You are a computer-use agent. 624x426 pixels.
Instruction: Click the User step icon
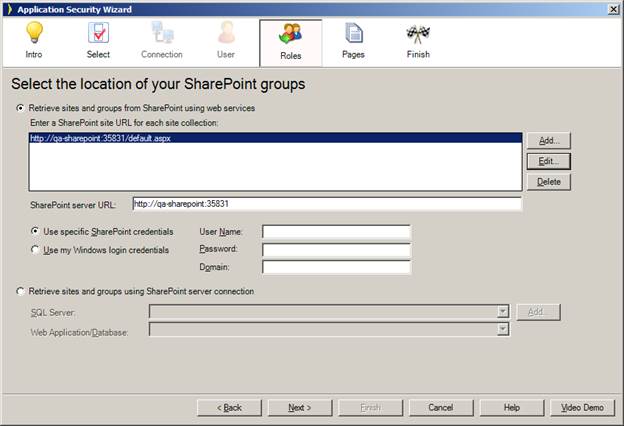(x=226, y=32)
